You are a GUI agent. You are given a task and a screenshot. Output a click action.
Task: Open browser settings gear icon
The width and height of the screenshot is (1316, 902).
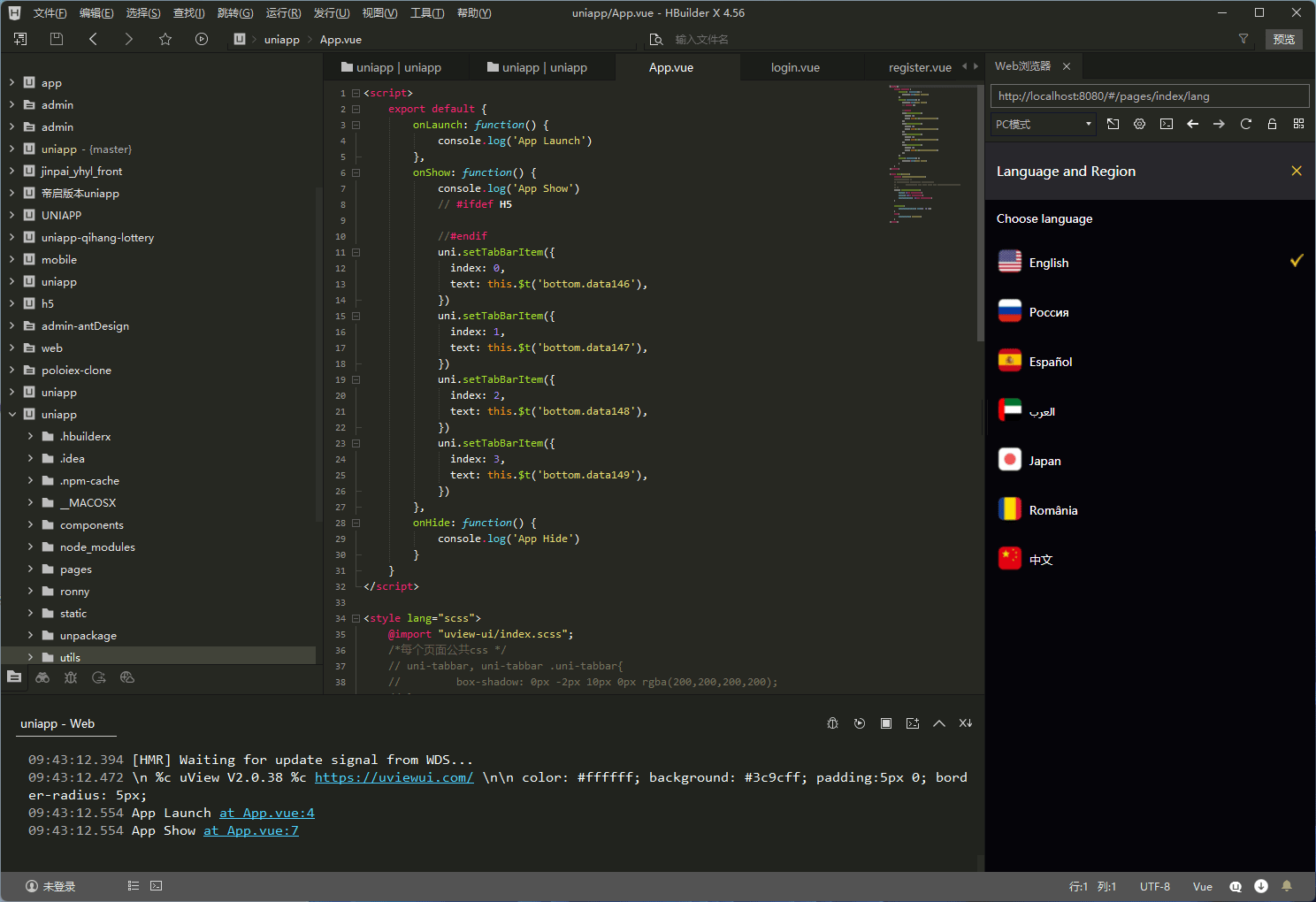tap(1139, 124)
